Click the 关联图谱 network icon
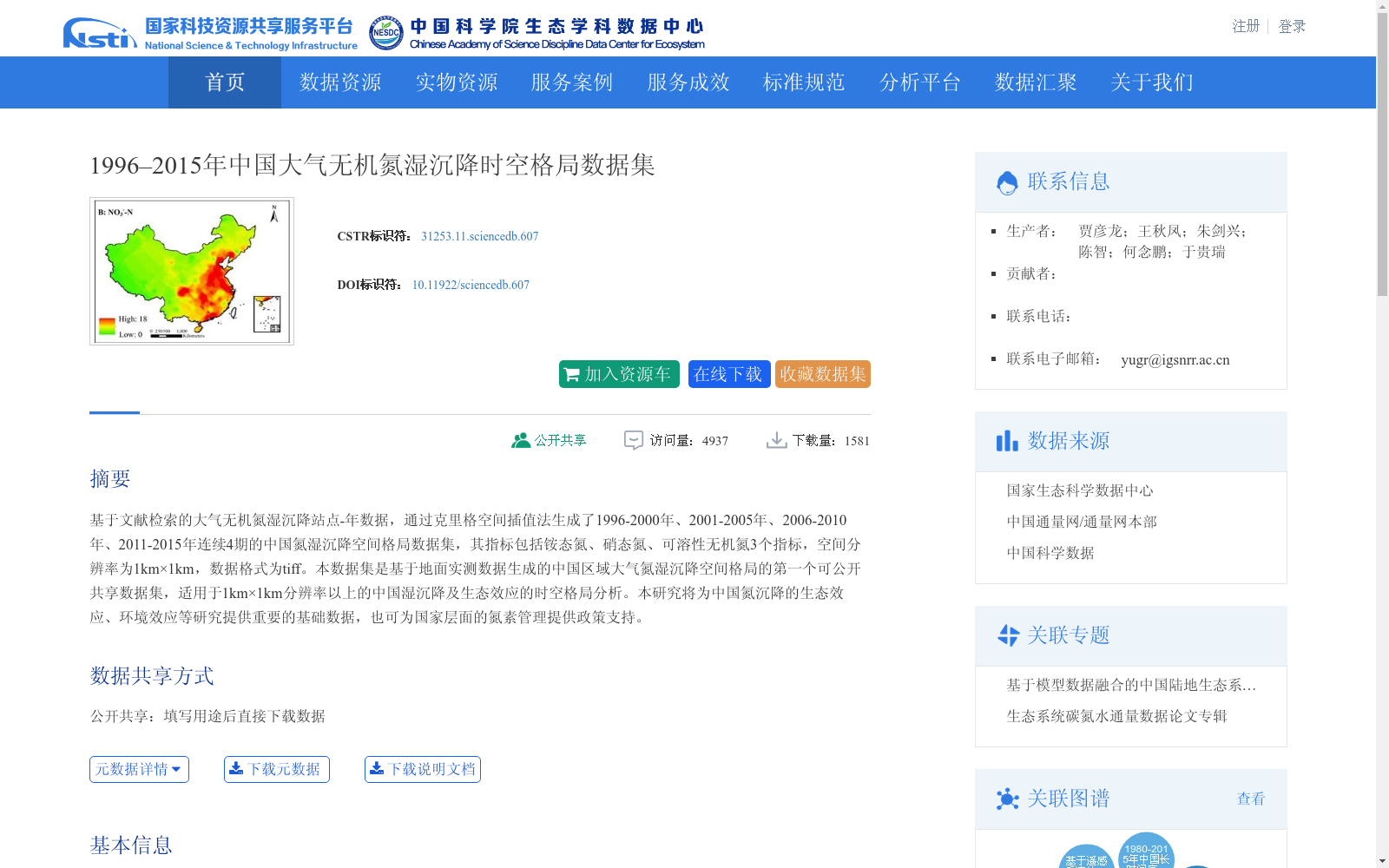 [1007, 799]
